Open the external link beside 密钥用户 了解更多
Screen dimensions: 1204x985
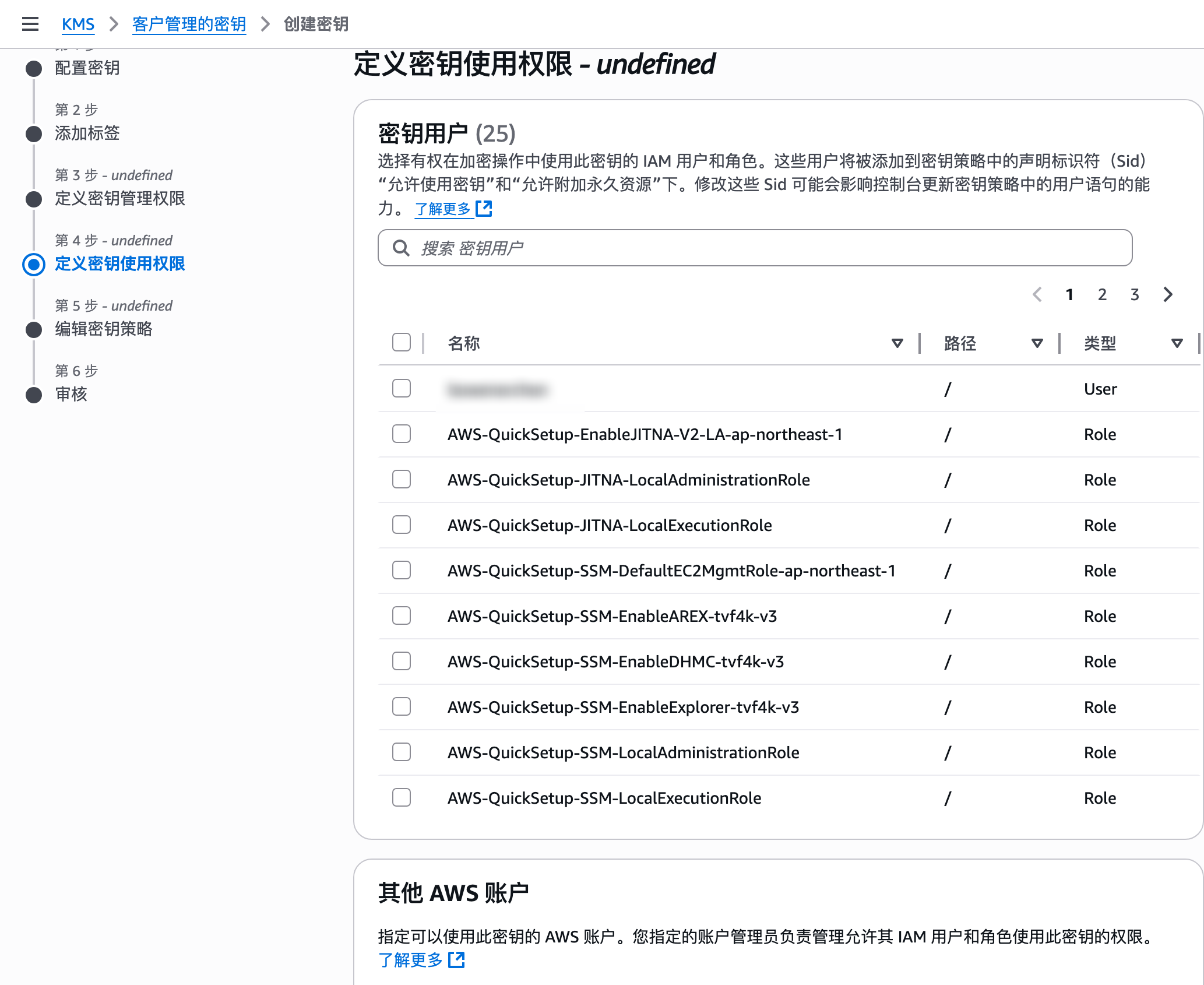[483, 208]
